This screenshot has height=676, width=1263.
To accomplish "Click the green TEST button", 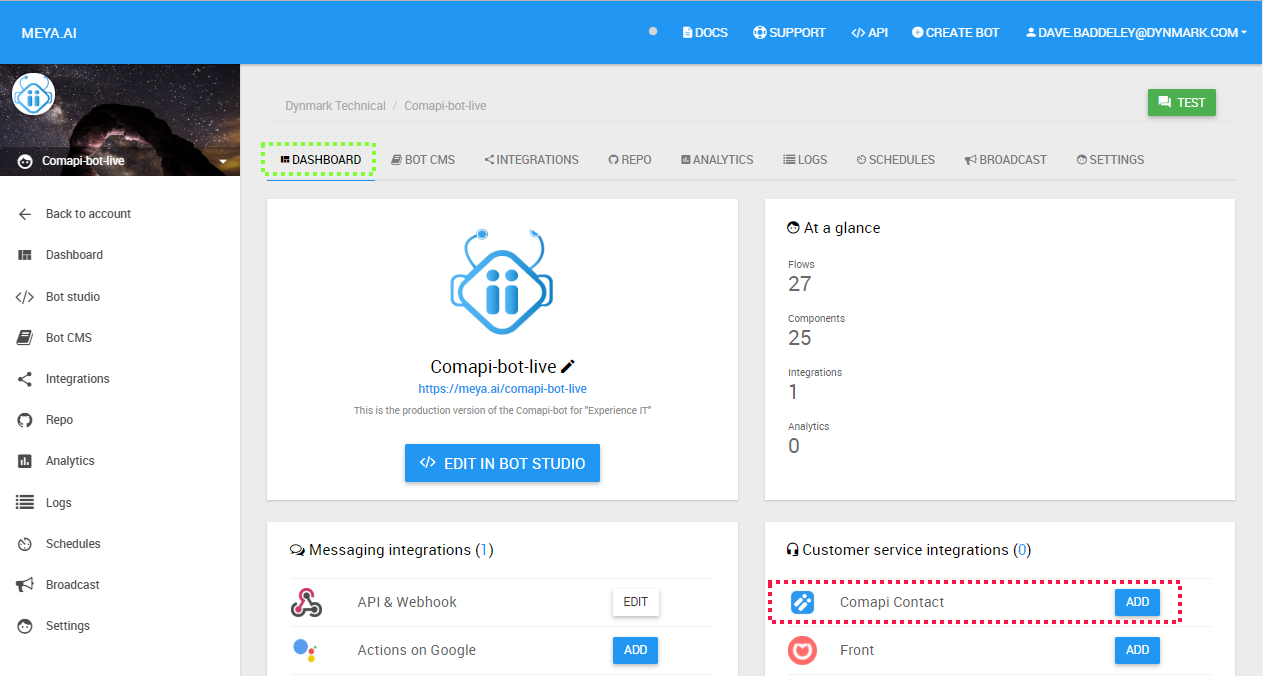I will pyautogui.click(x=1182, y=102).
